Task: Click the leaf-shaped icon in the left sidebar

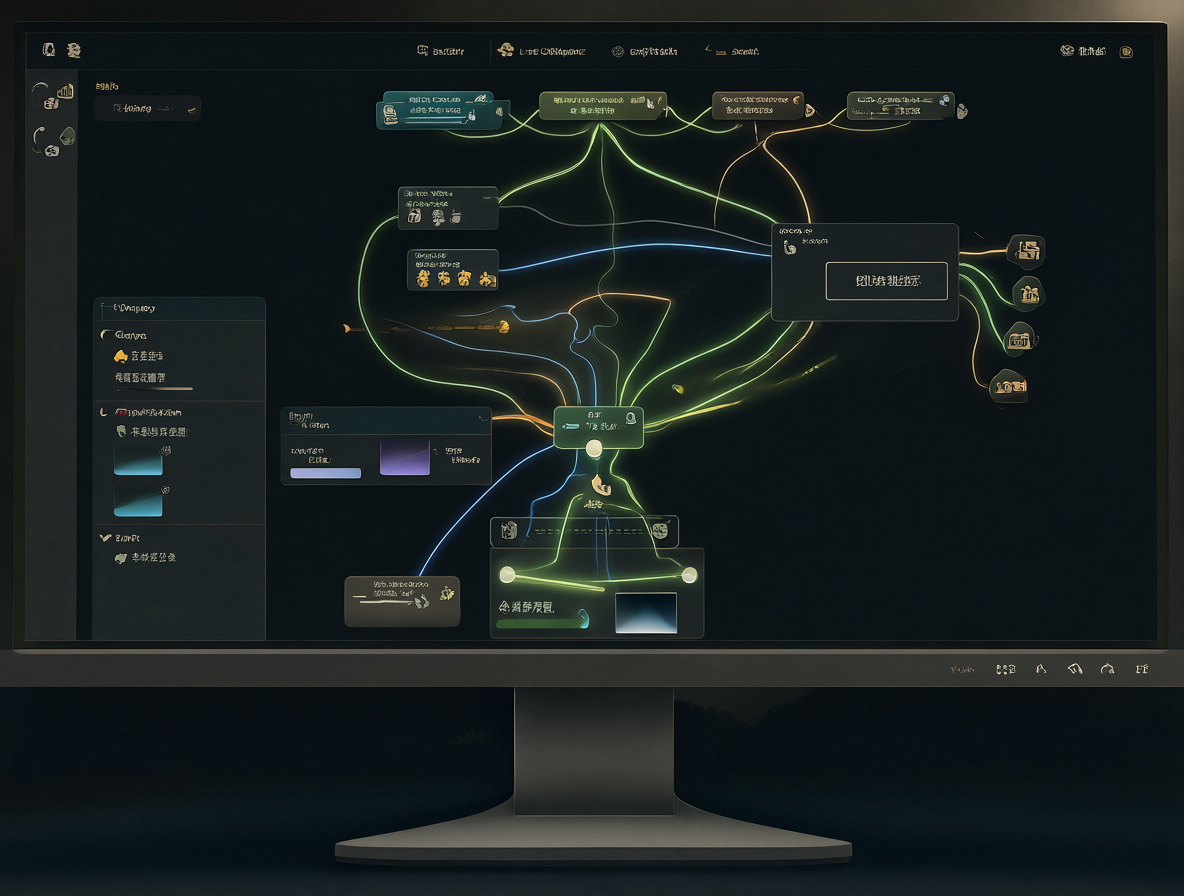Action: click(67, 136)
